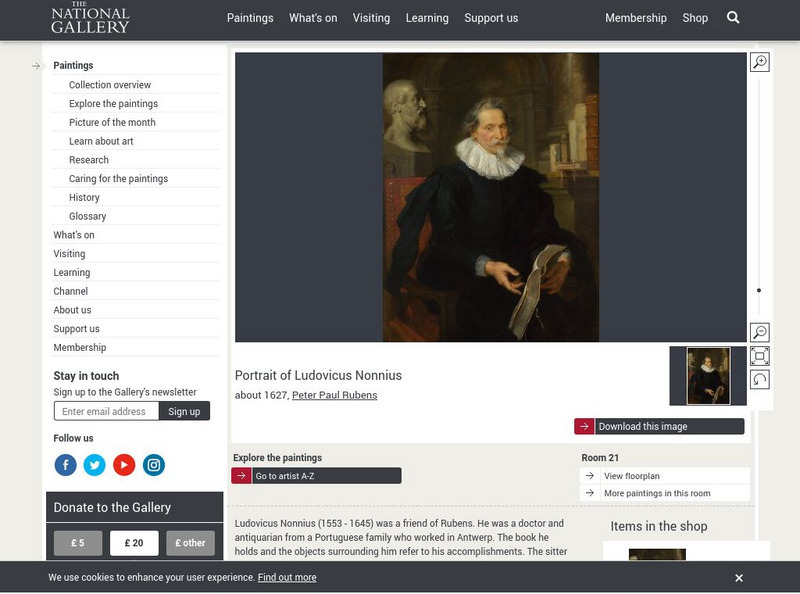This screenshot has height=594, width=800.
Task: Click arrow icon beside Go to artist A-Z
Action: coord(241,476)
